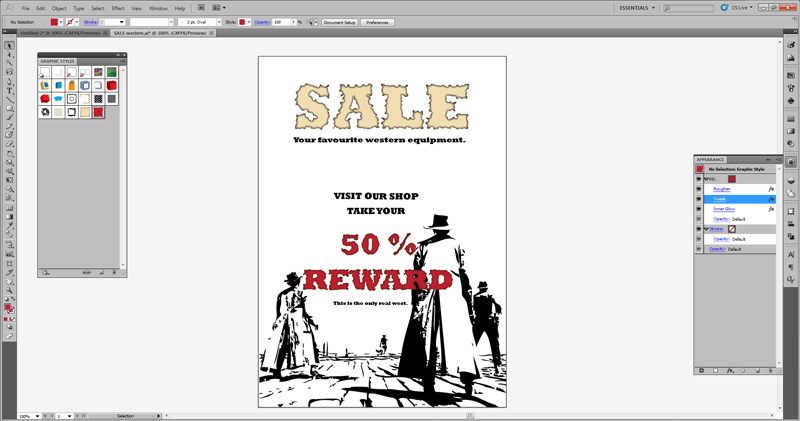Select the Selection tool (black arrow)
This screenshot has width=800, height=421.
pyautogui.click(x=10, y=46)
